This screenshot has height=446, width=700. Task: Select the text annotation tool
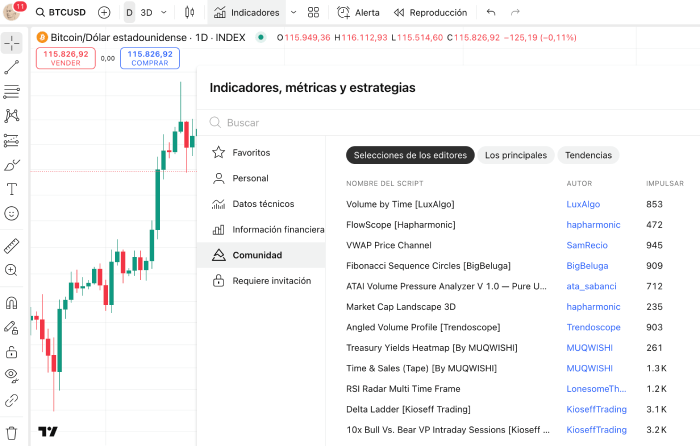point(12,189)
